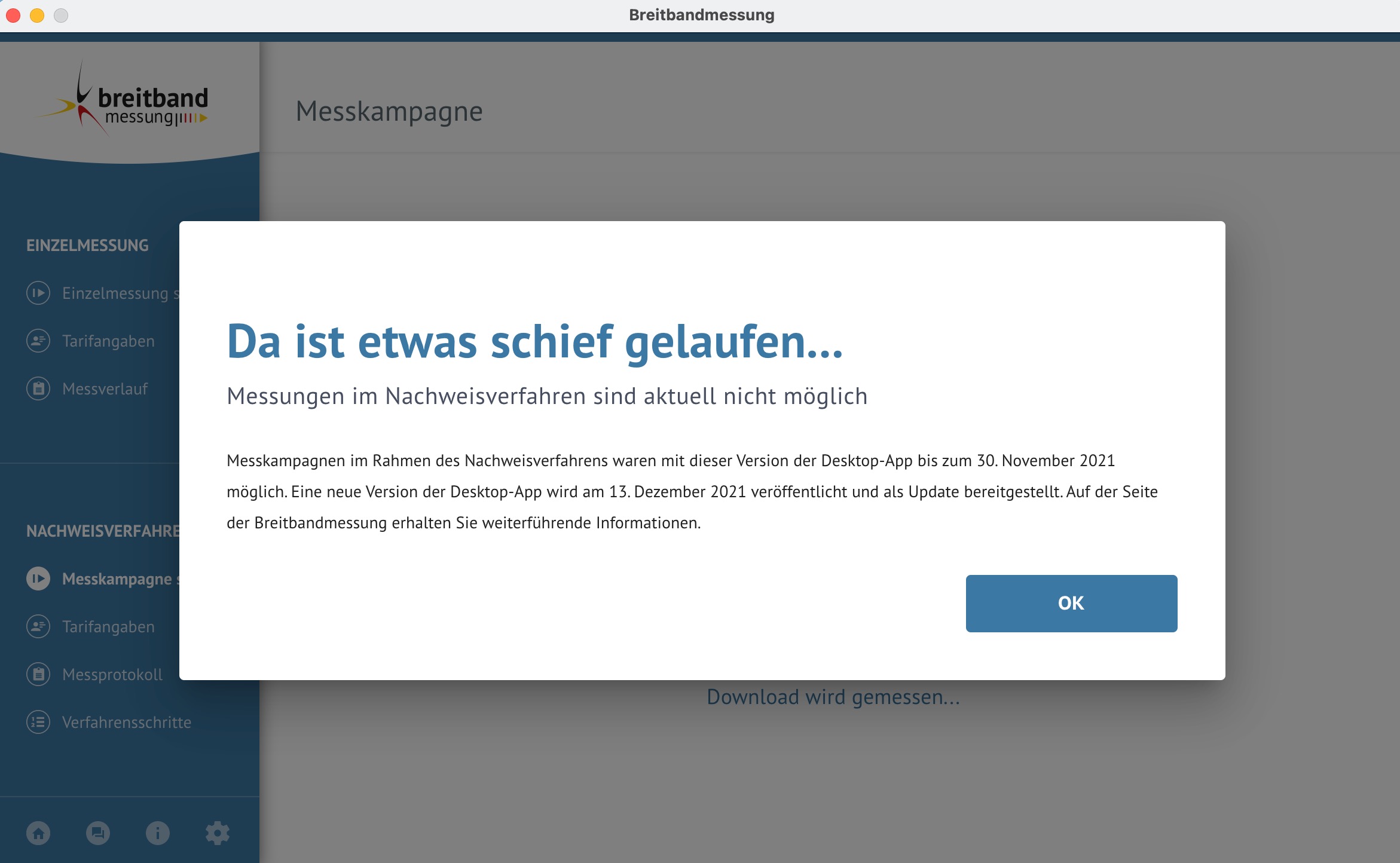Click Tarifangaben icon under Nachweisverfahren
1400x863 pixels.
click(38, 626)
